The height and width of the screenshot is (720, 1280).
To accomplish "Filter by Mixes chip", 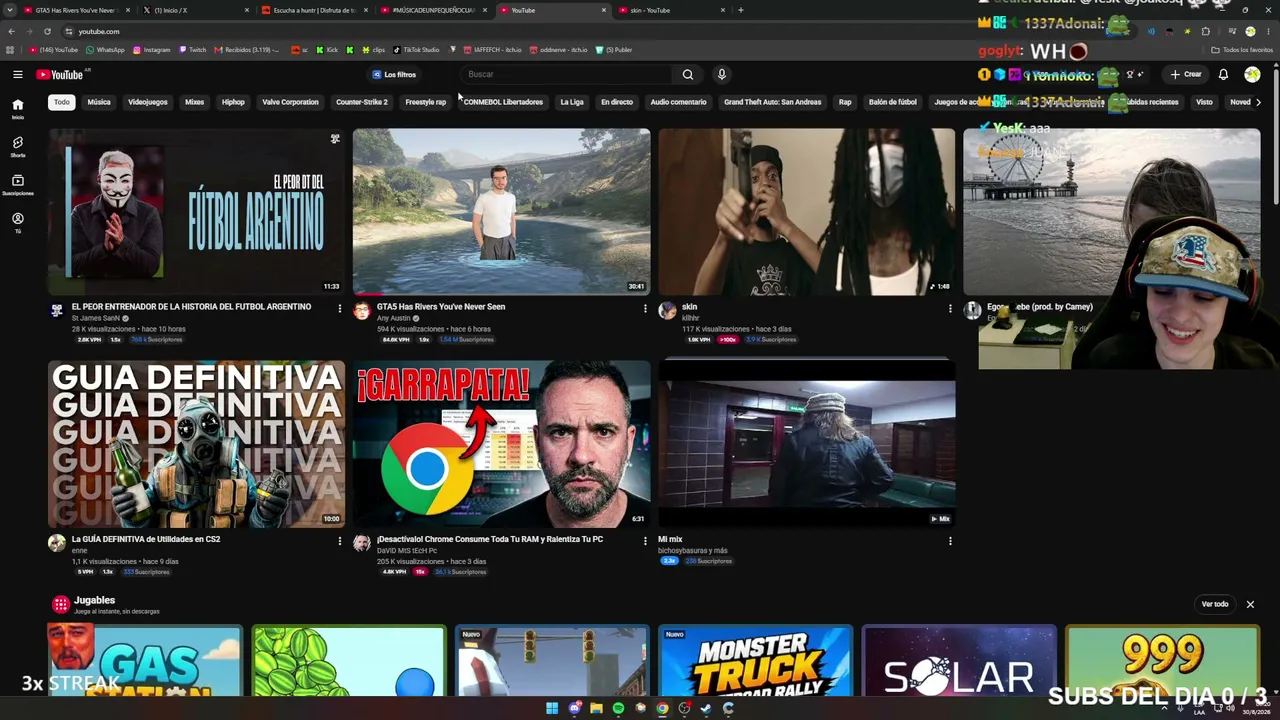I will point(194,102).
